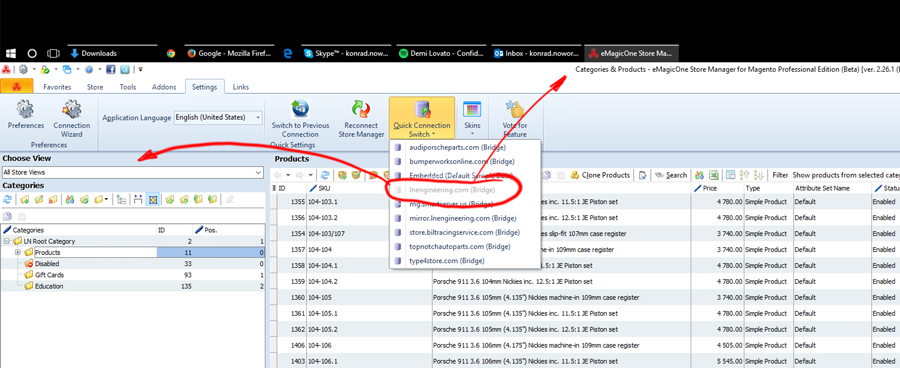Switch to the Skype taskbar window
Viewport: 900px width, 368px height.
(346, 53)
